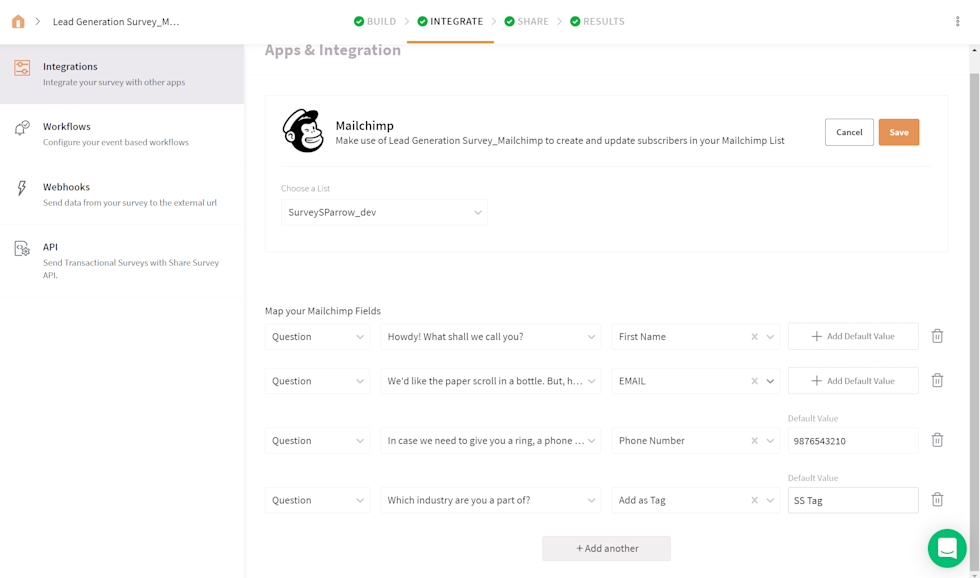The height and width of the screenshot is (578, 980).
Task: Open the API section via its sidebar icon
Action: click(x=21, y=250)
